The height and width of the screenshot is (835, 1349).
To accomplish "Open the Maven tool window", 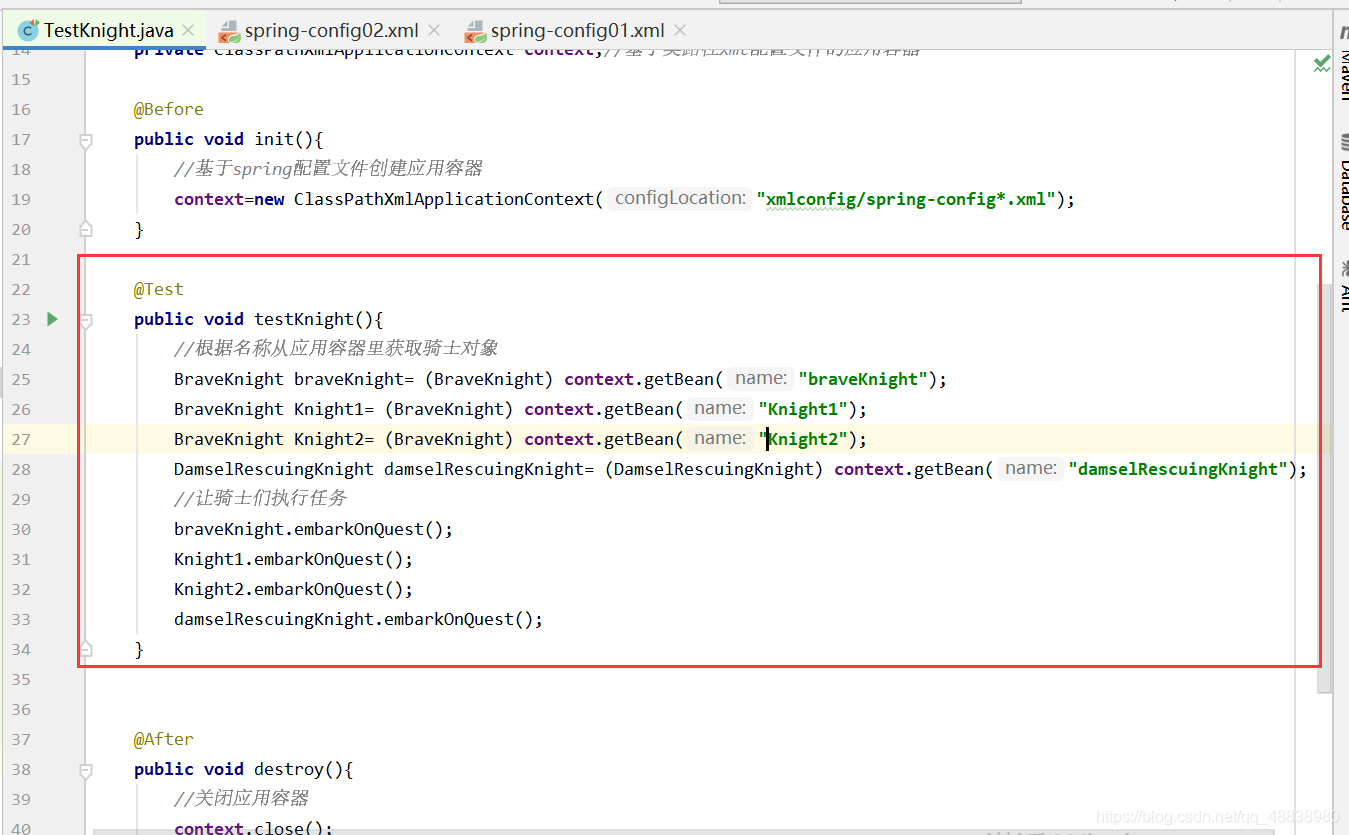I will 1345,62.
